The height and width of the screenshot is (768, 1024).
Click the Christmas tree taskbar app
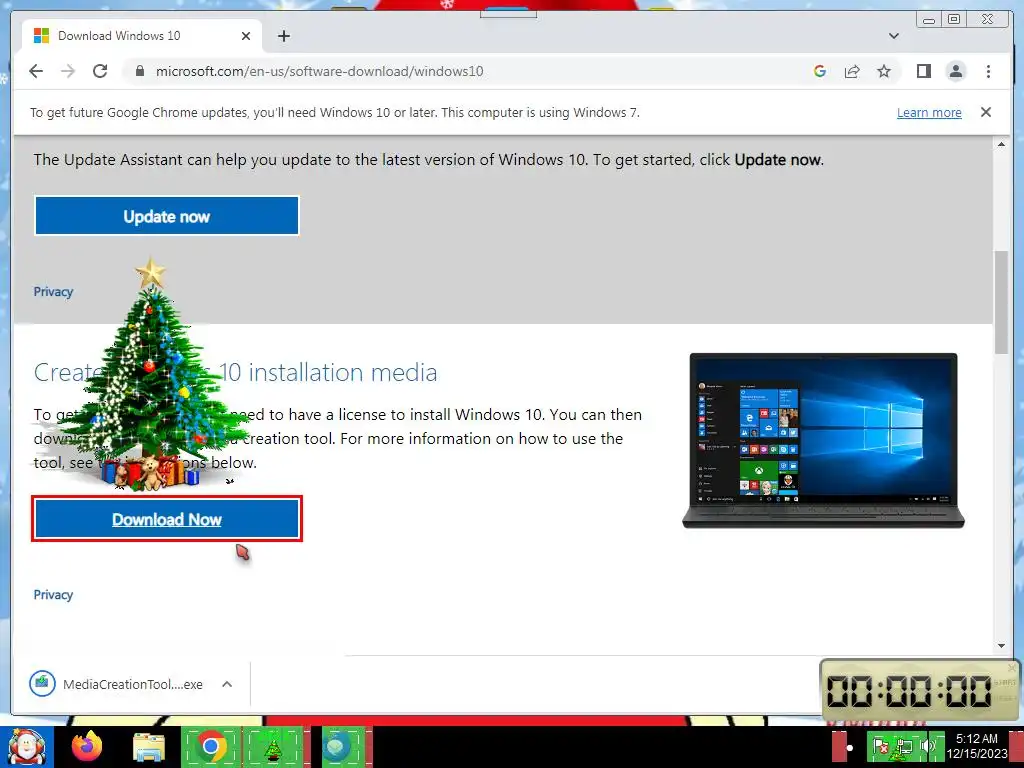tap(273, 747)
